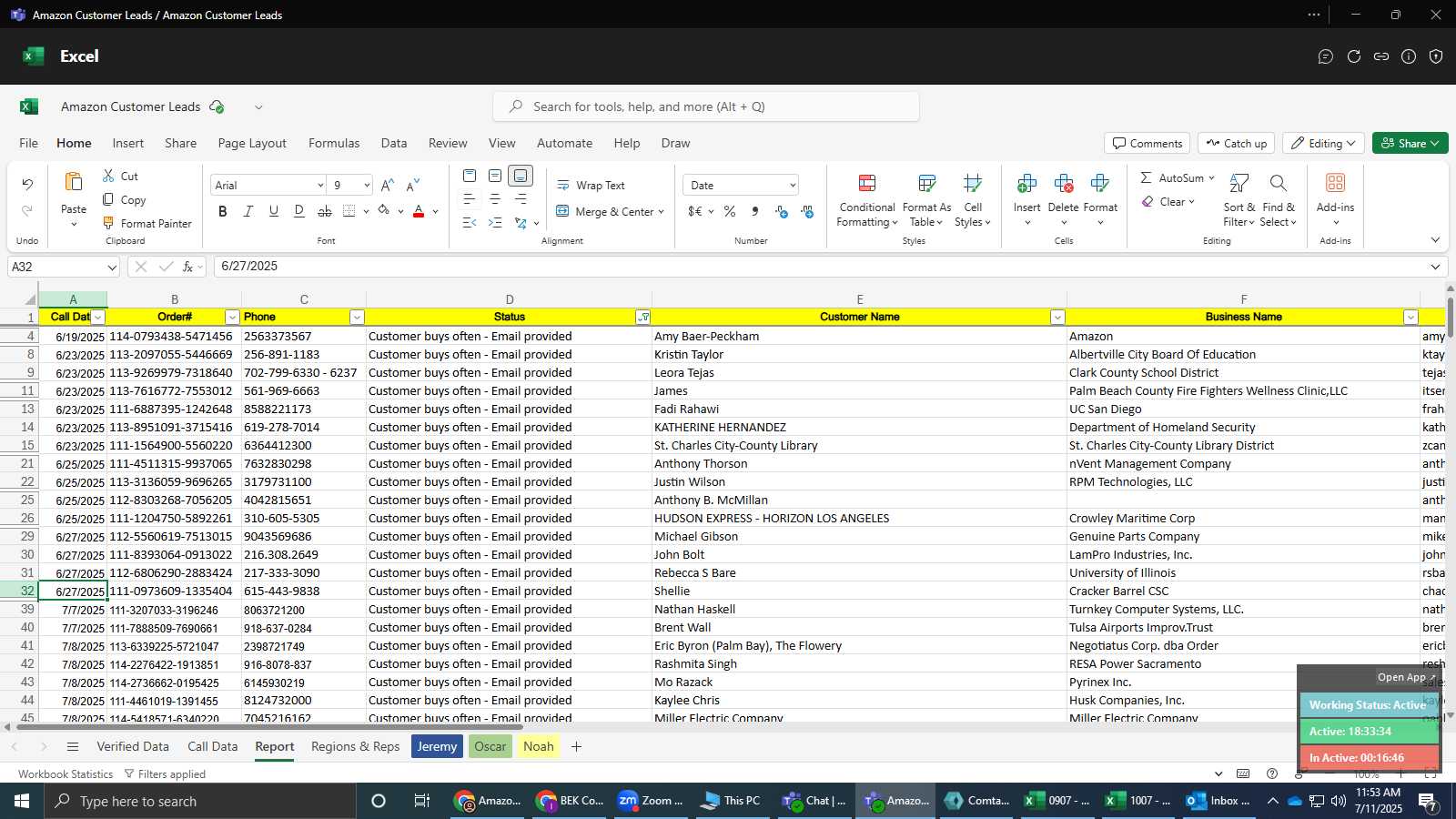This screenshot has width=1456, height=819.
Task: Toggle underline formatting
Action: click(274, 211)
